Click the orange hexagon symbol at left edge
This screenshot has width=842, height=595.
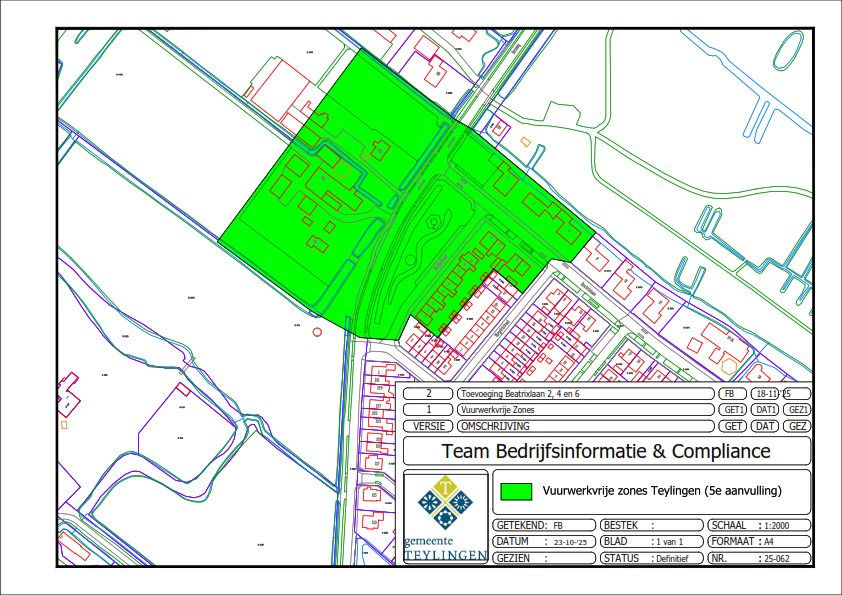(63, 425)
